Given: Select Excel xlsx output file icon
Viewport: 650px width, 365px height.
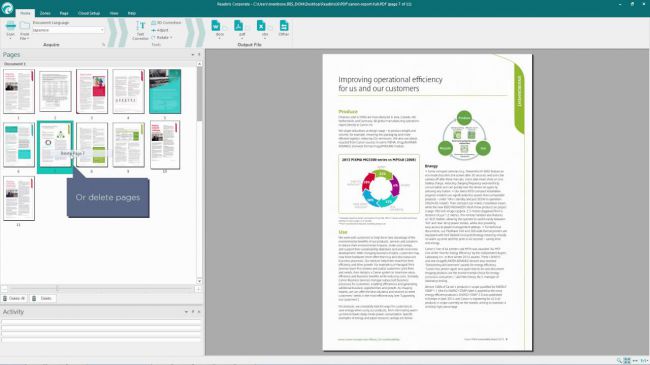Looking at the screenshot, I should [261, 26].
